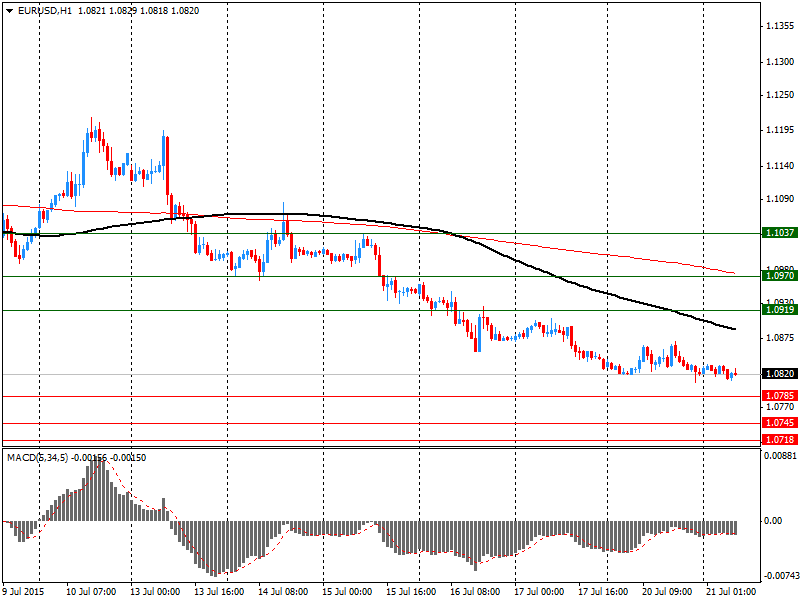This screenshot has height=600, width=800.
Task: Select the 1.0919 green level label
Action: coord(780,310)
